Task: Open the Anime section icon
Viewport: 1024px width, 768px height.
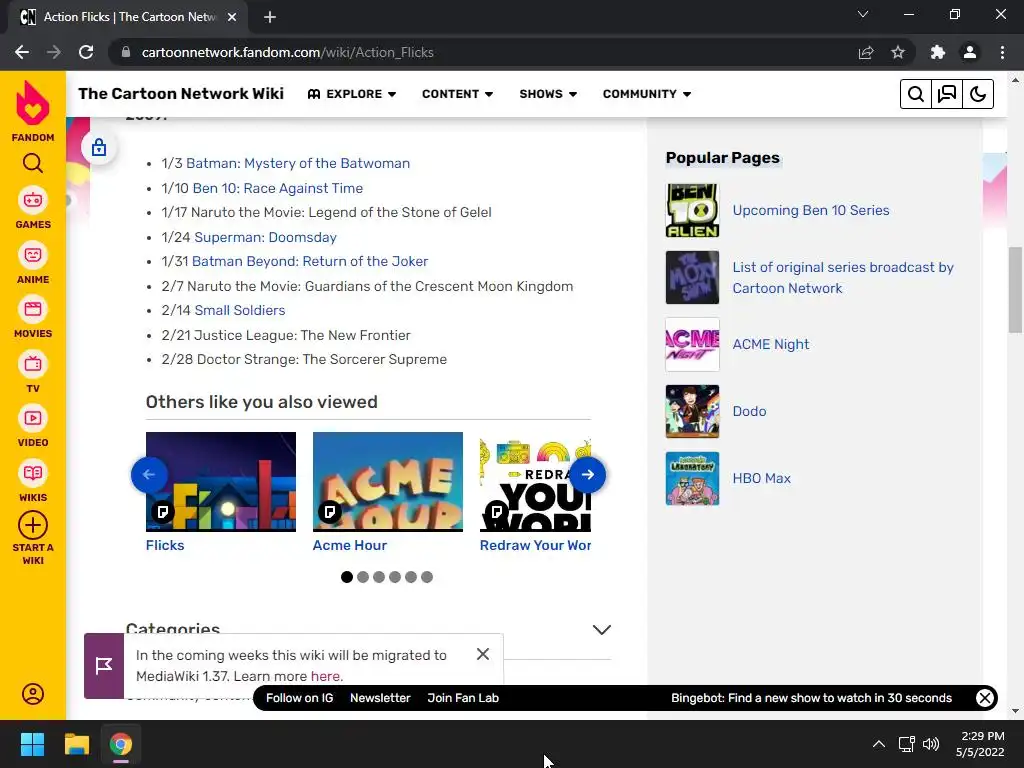Action: click(x=33, y=255)
